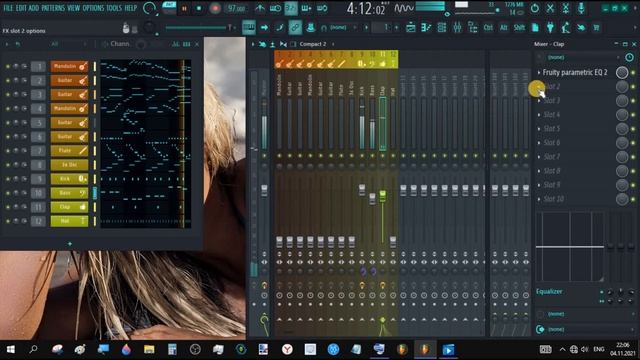Mute the Hat channel green light
This screenshot has height=360, width=640.
(x=7, y=221)
